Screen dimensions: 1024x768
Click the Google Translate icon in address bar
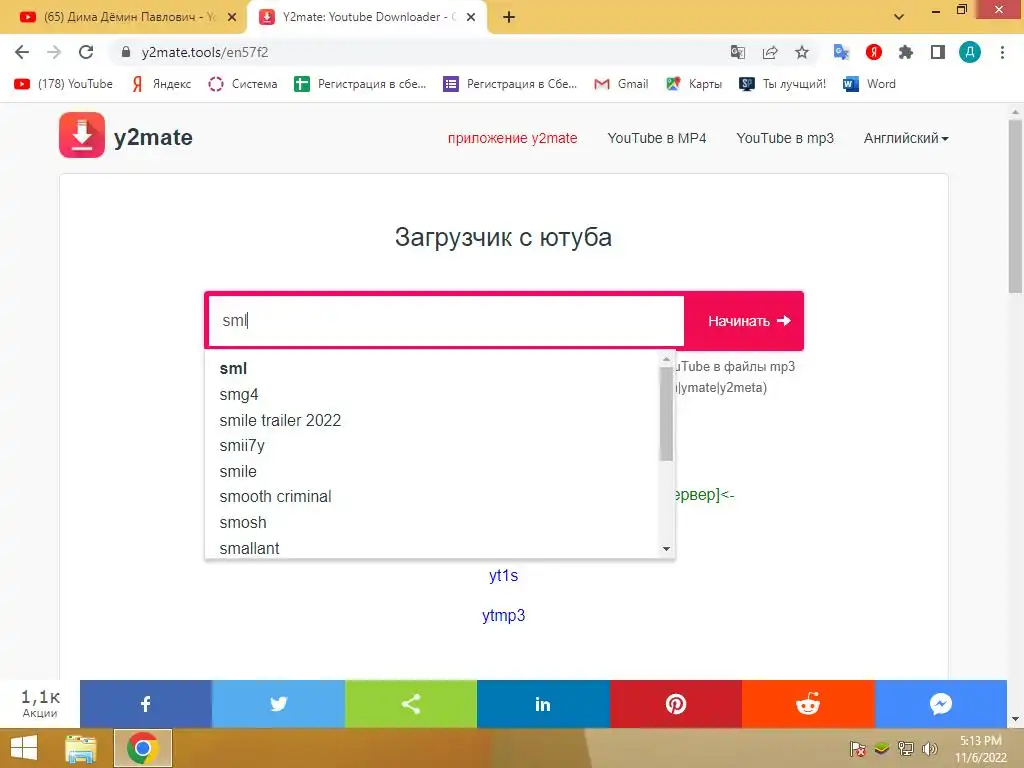[738, 52]
